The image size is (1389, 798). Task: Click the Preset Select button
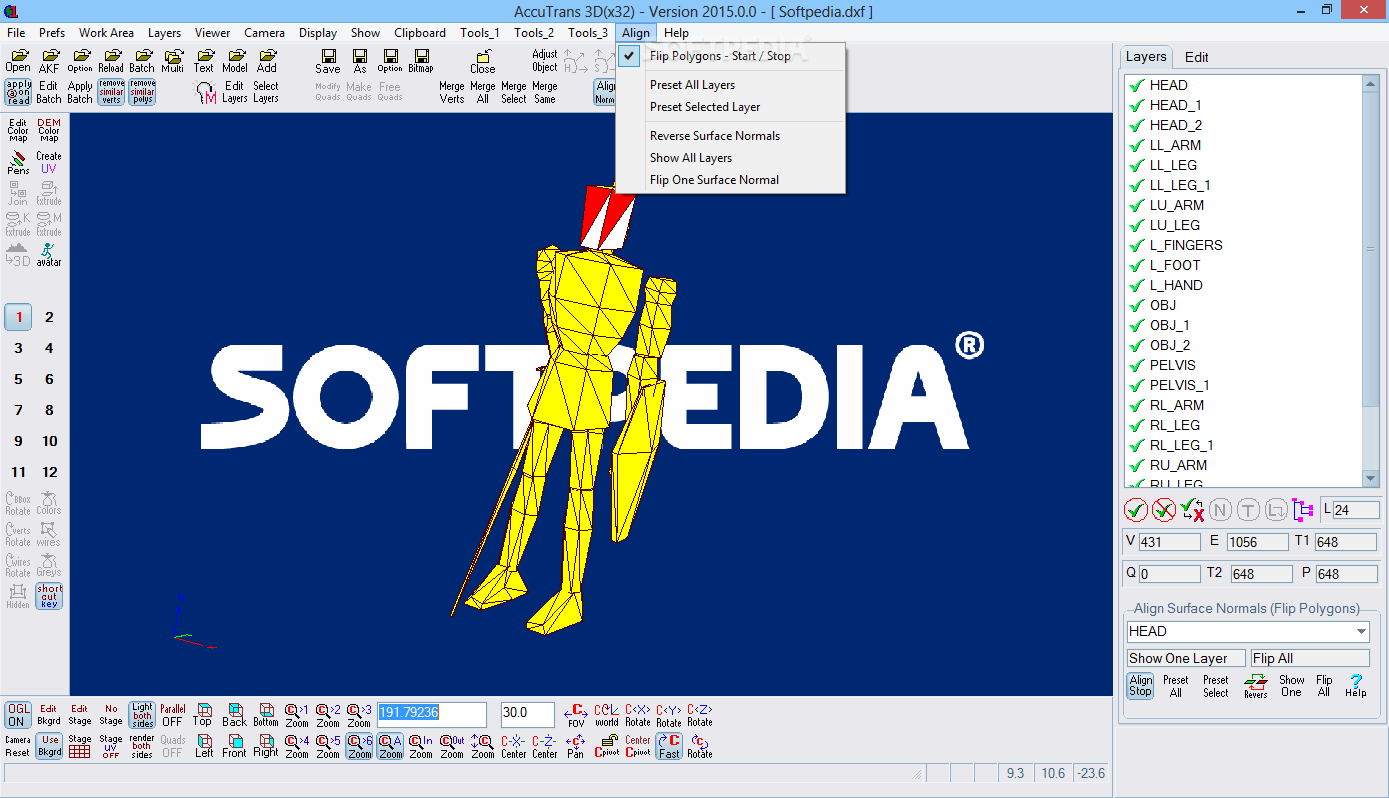[x=1216, y=685]
